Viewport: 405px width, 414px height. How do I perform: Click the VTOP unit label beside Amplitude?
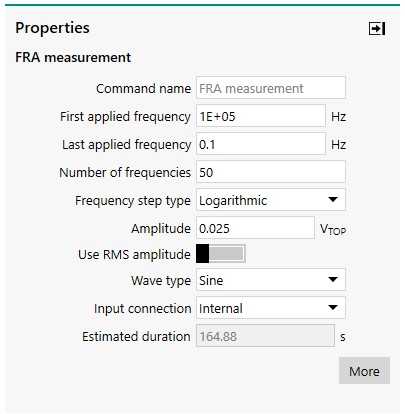[x=333, y=229]
